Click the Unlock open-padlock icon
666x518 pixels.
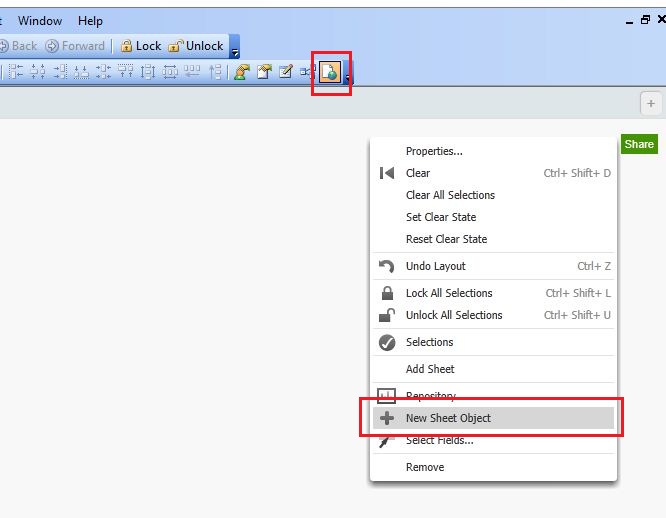(175, 46)
